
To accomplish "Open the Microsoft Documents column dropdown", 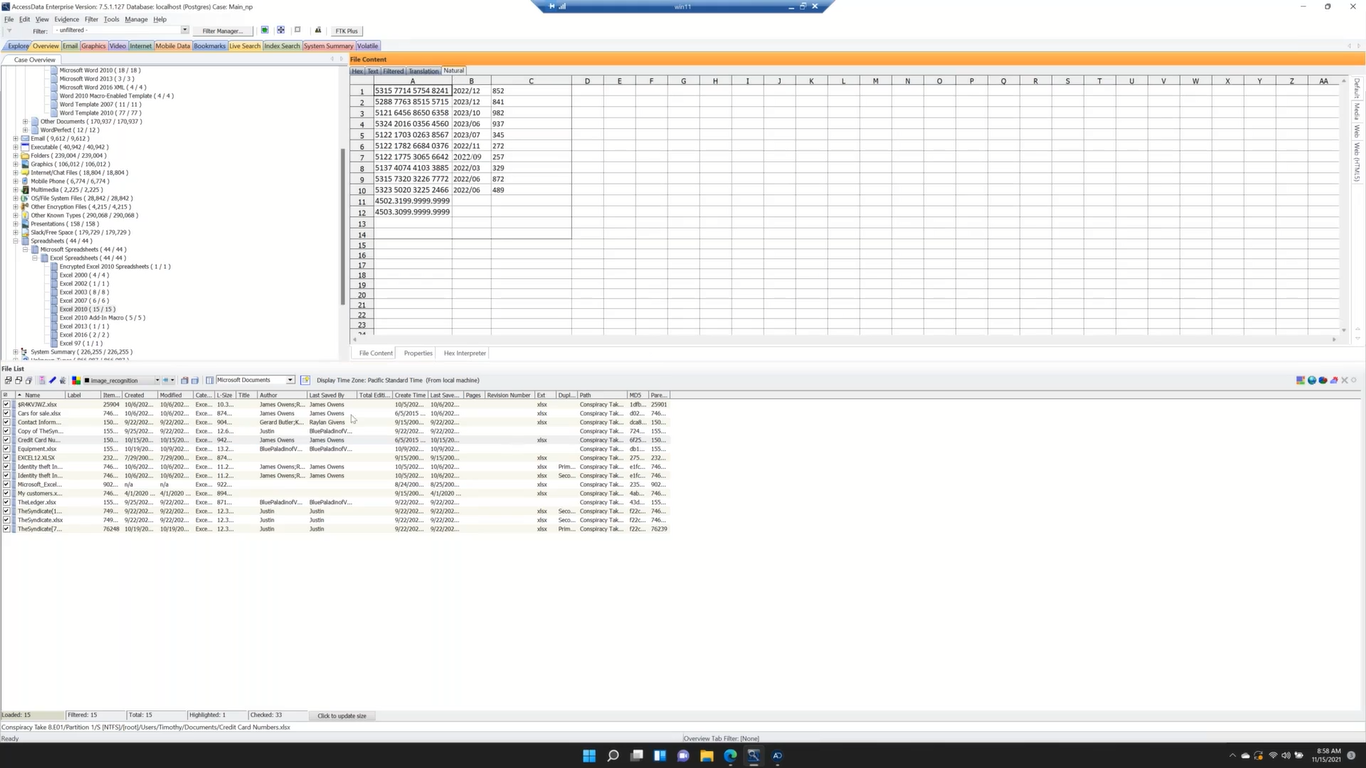I will 290,380.
